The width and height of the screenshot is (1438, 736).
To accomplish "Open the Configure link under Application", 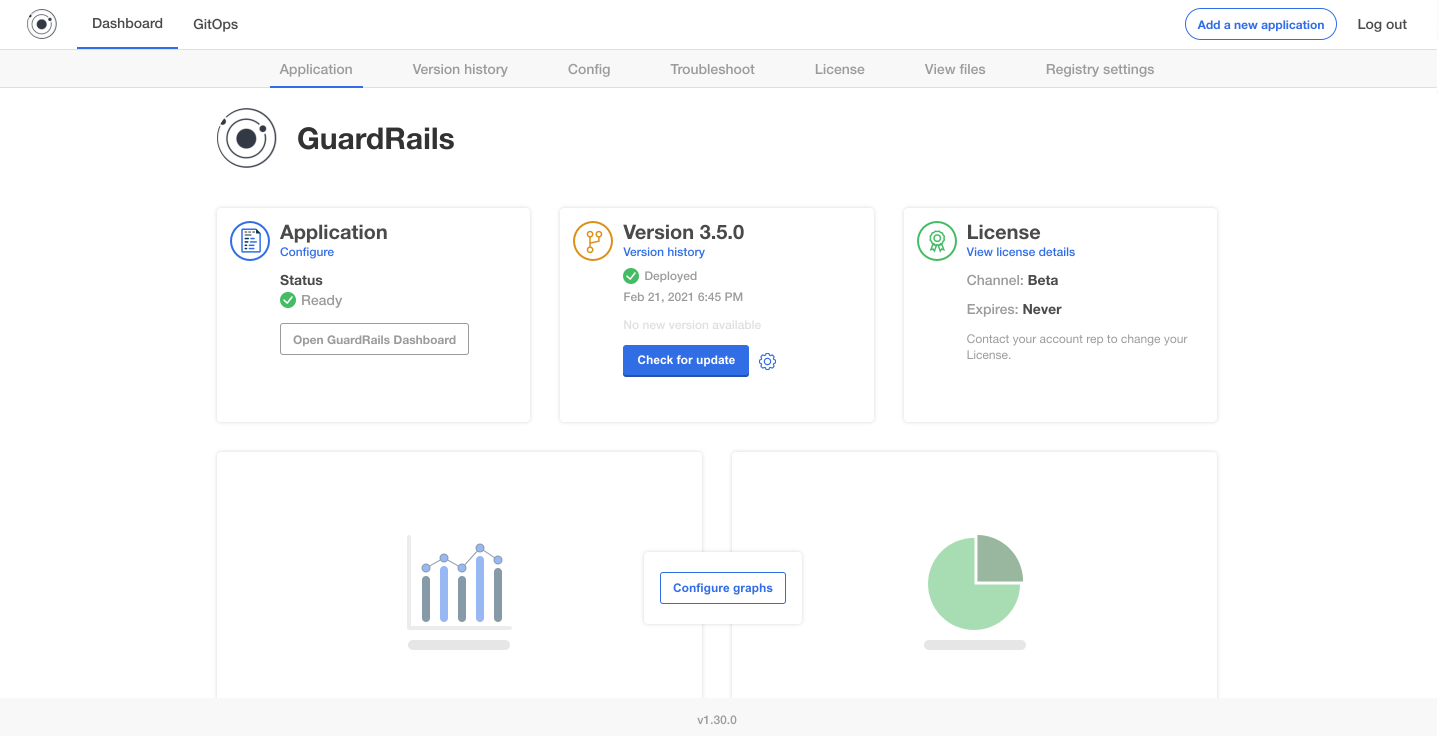I will [x=307, y=252].
